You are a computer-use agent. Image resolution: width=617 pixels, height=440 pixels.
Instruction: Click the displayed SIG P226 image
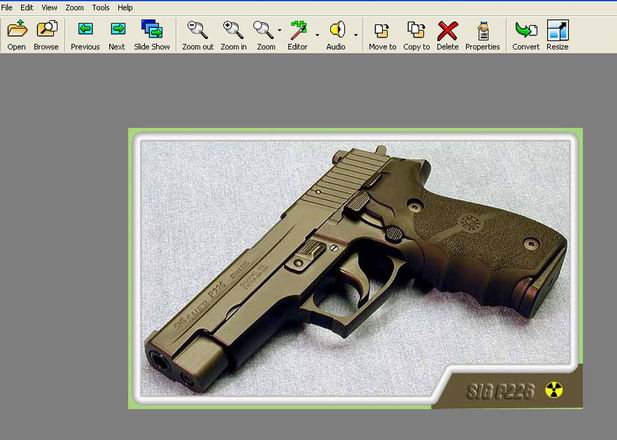355,268
